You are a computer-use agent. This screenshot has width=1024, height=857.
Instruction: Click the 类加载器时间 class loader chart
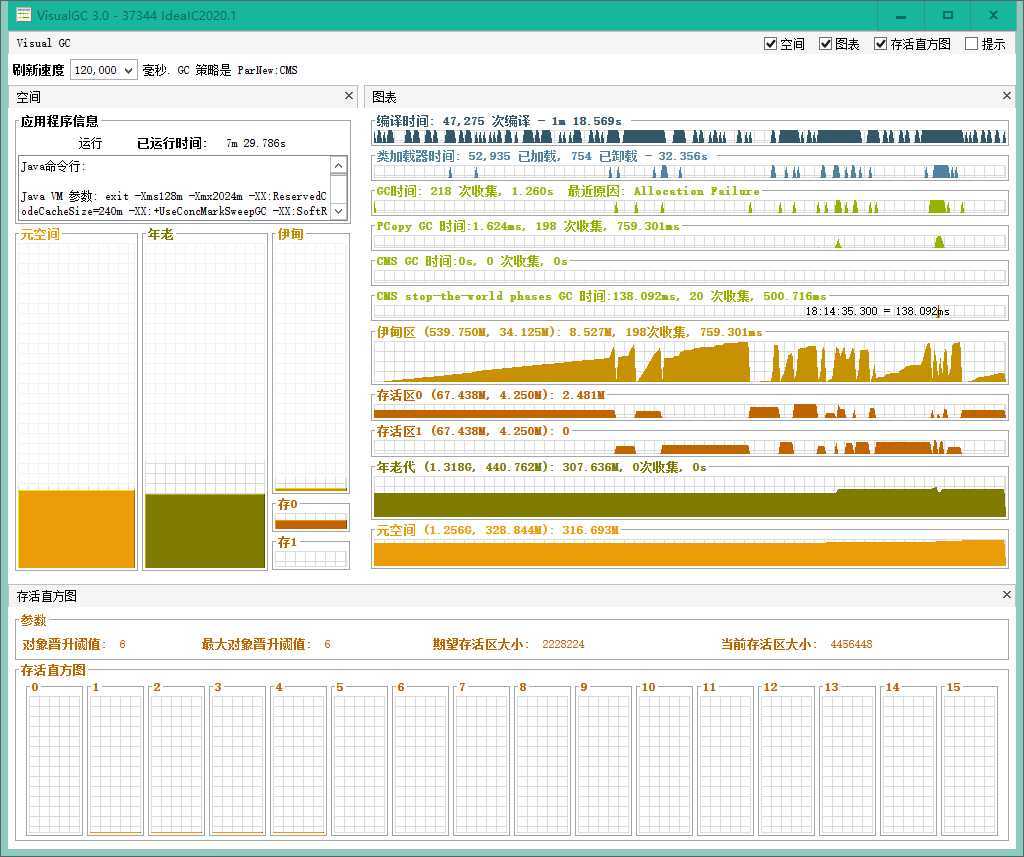click(689, 172)
